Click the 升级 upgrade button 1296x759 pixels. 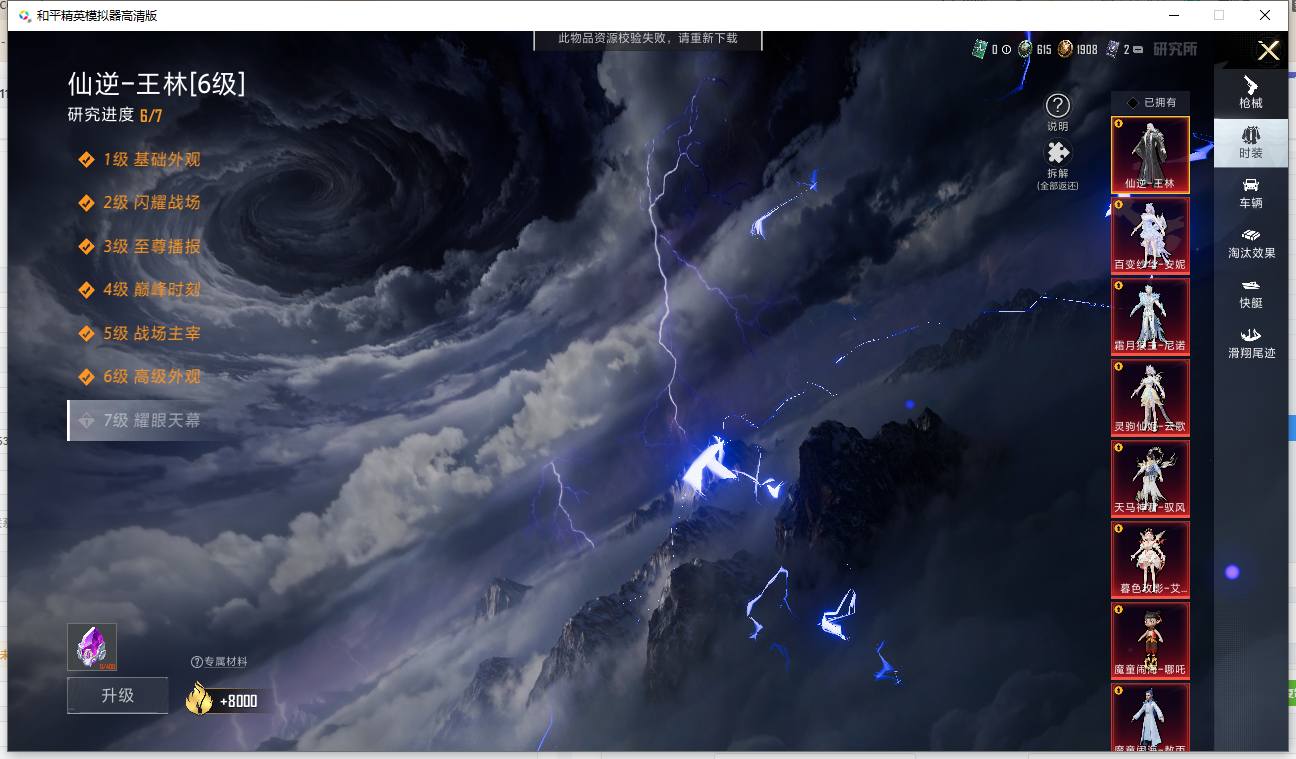tap(118, 695)
